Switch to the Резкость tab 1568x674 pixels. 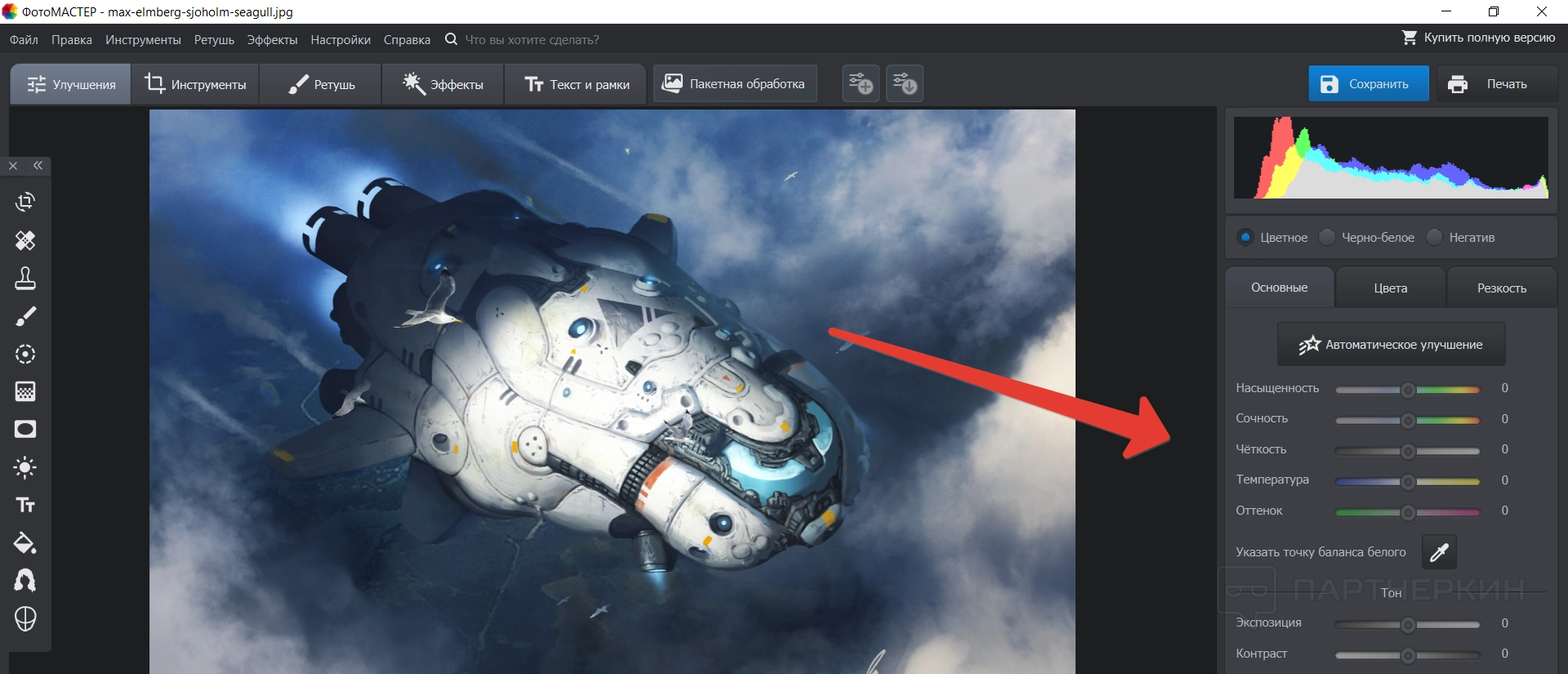pyautogui.click(x=1502, y=288)
